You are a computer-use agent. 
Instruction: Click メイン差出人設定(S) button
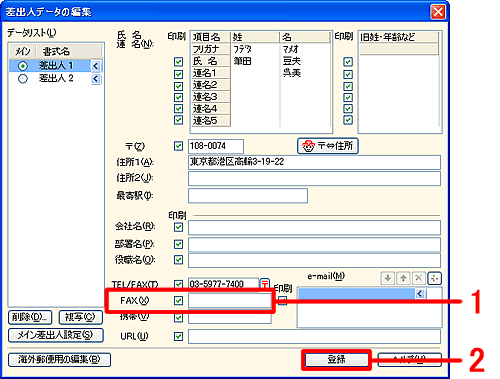pos(56,335)
